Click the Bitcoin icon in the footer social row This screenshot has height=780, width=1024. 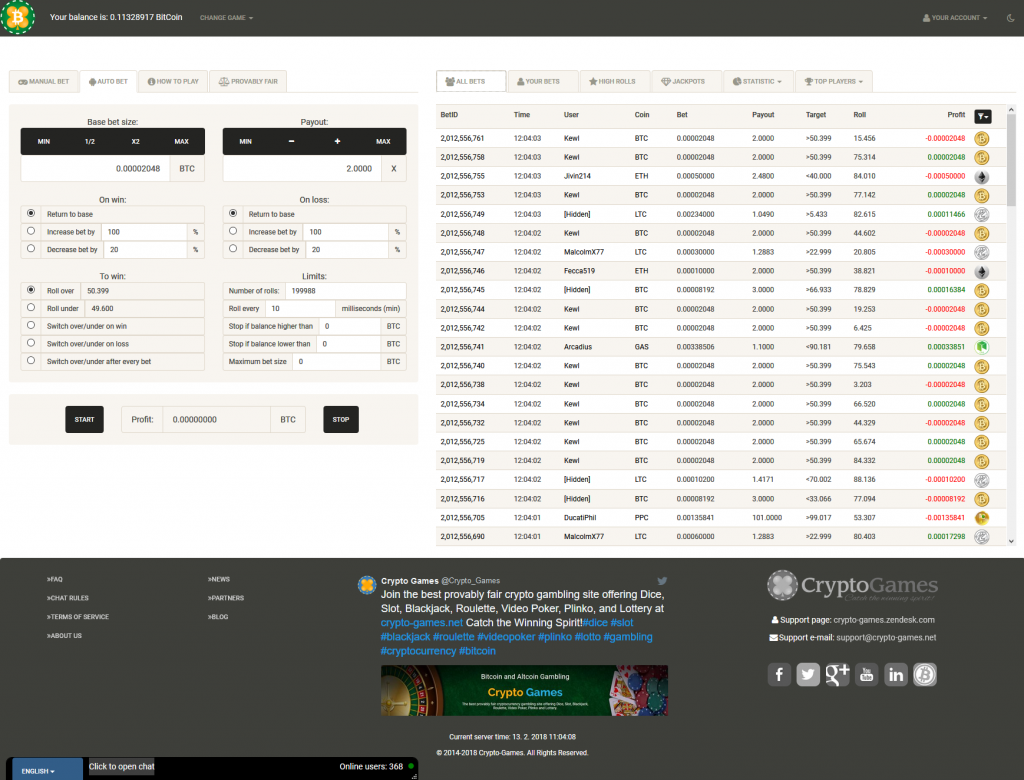tap(924, 674)
